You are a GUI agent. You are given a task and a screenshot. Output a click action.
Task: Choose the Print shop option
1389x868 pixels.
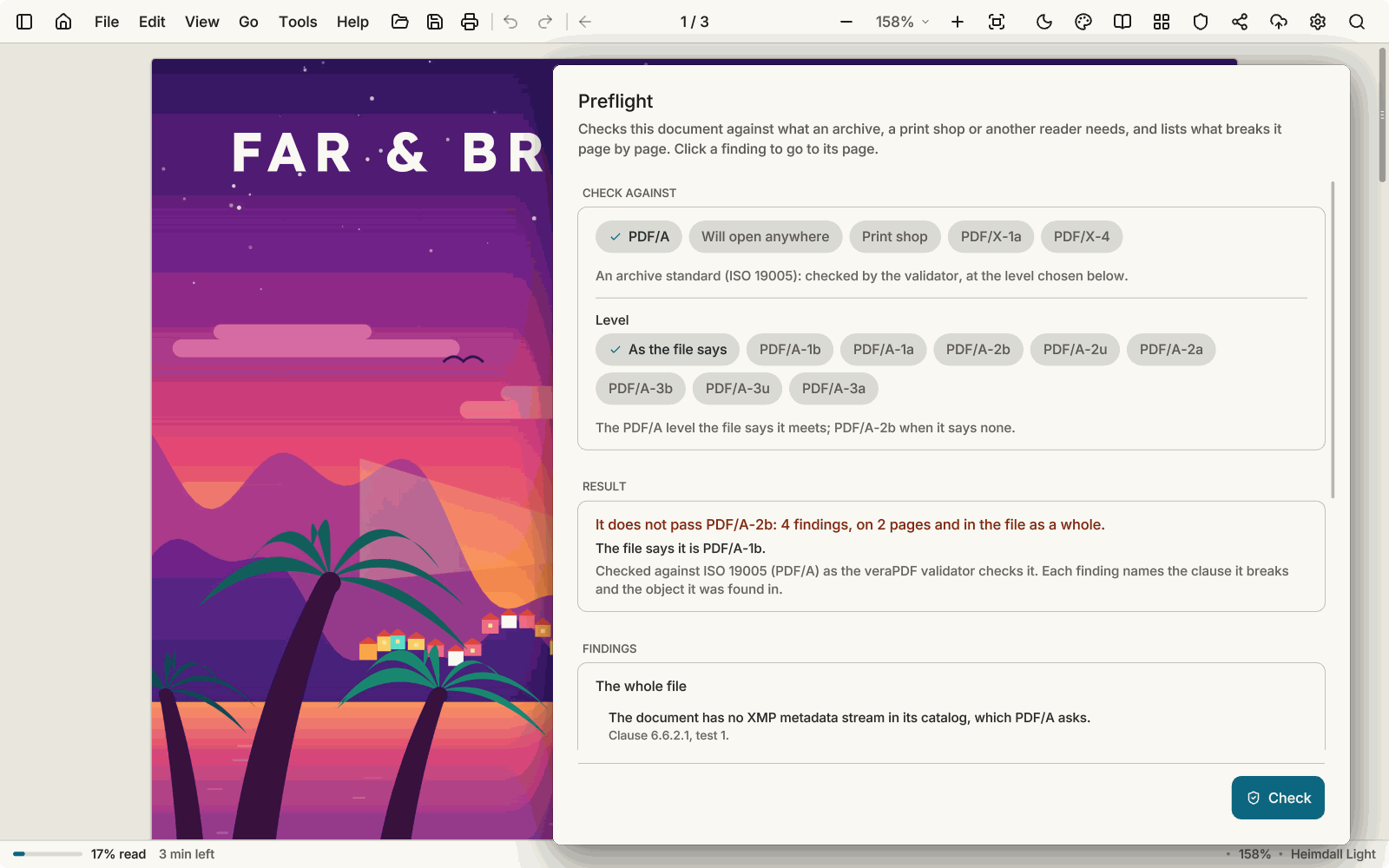[x=895, y=237]
